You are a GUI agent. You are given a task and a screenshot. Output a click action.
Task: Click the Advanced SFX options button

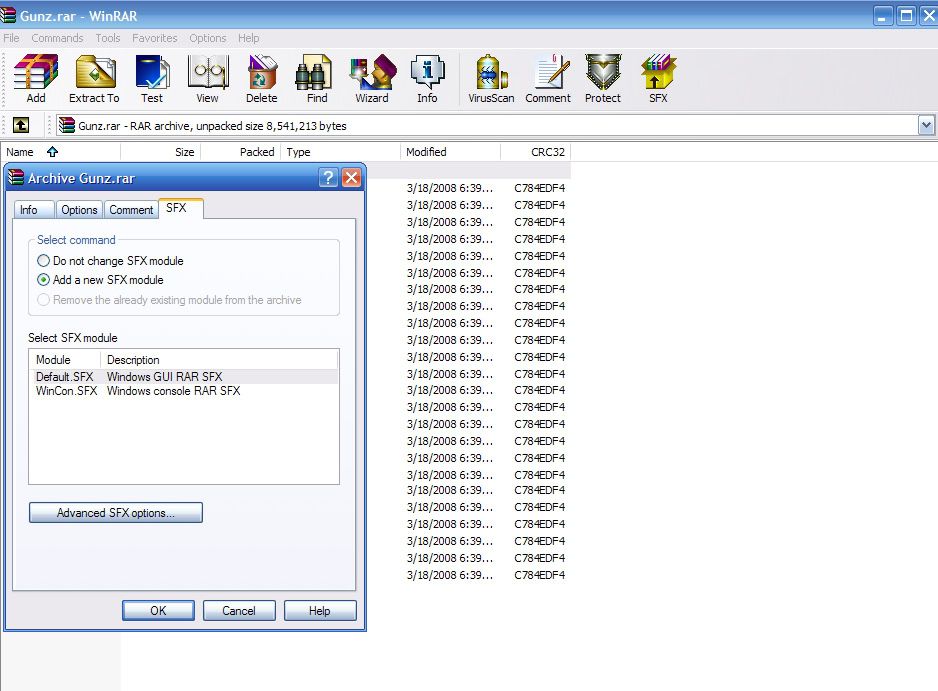[116, 513]
